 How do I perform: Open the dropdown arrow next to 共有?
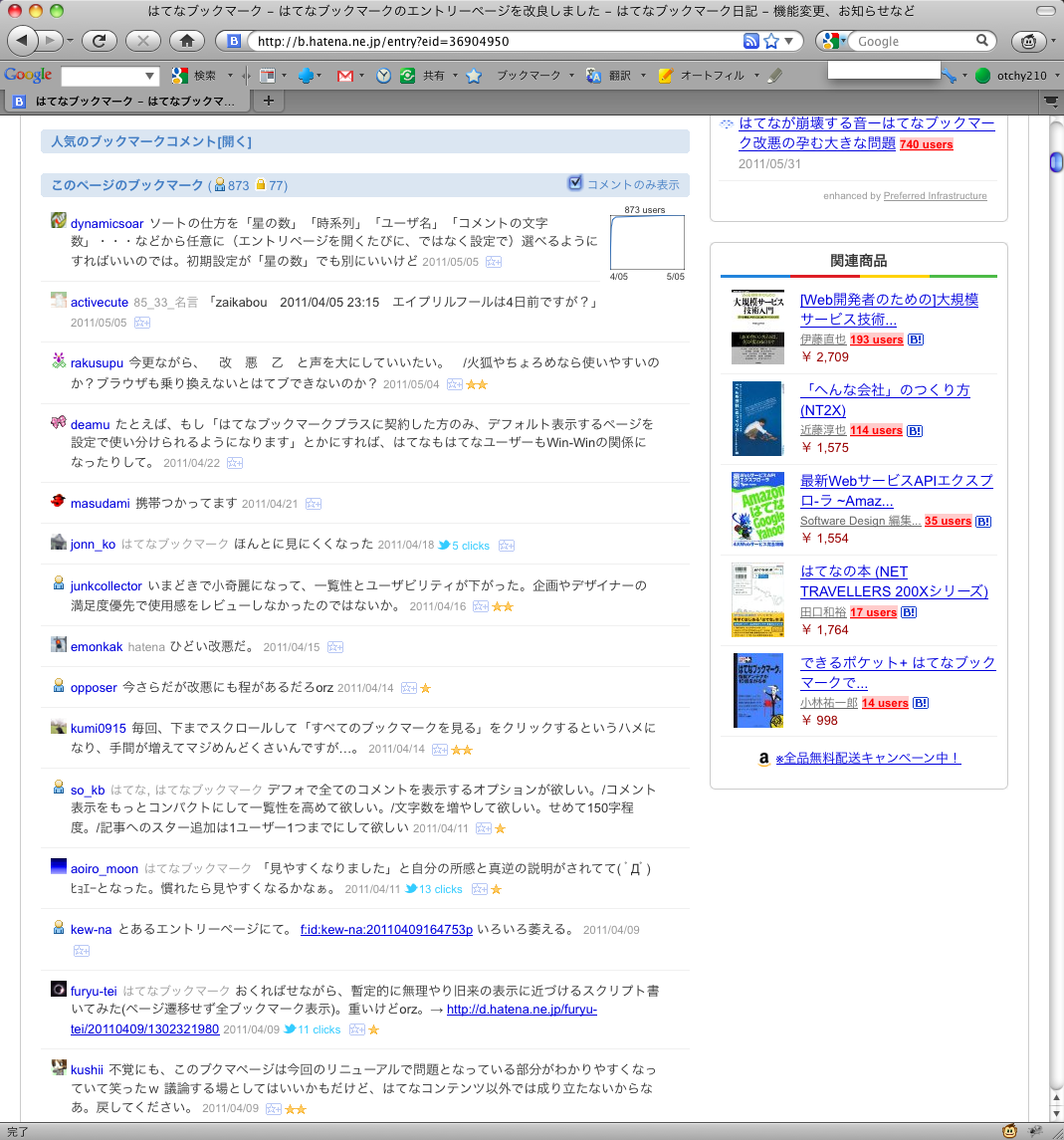point(455,76)
